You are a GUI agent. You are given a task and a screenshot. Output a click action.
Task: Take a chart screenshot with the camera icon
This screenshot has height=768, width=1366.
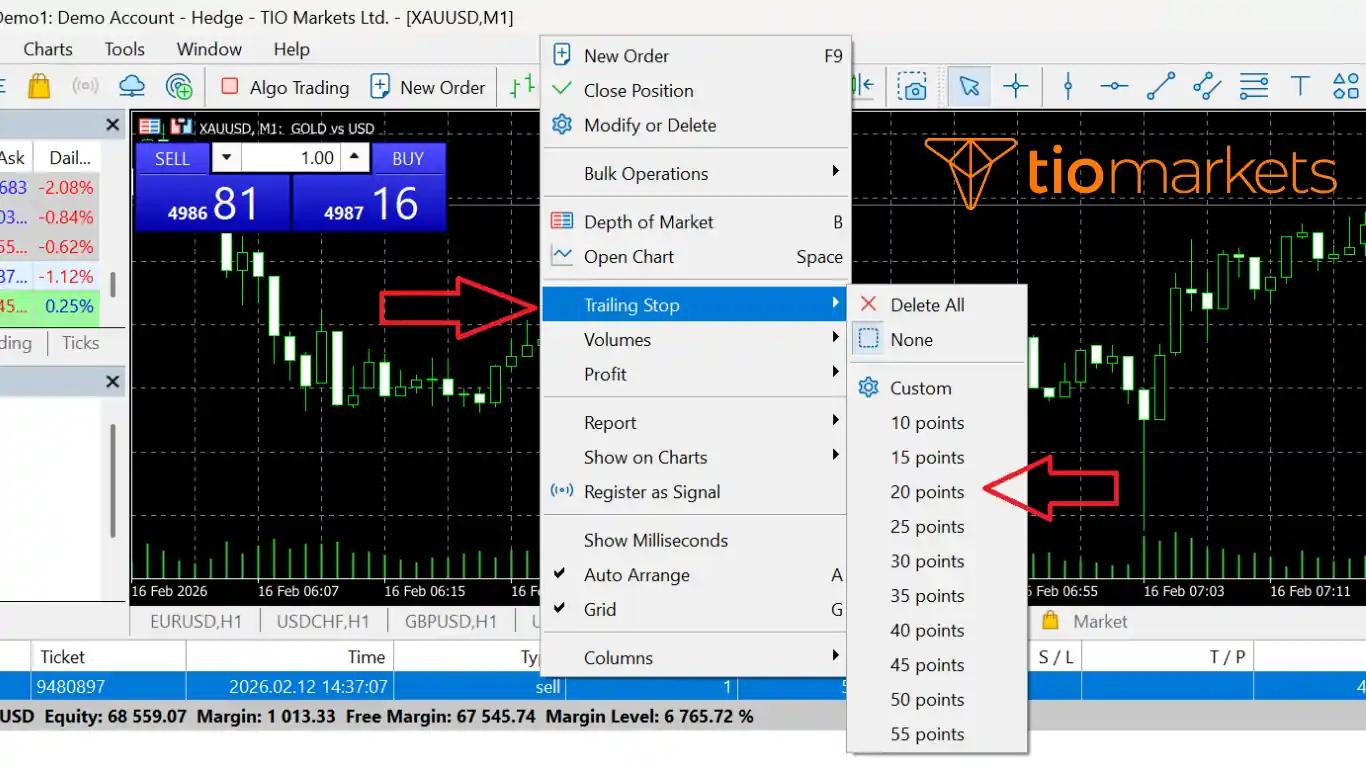point(911,86)
